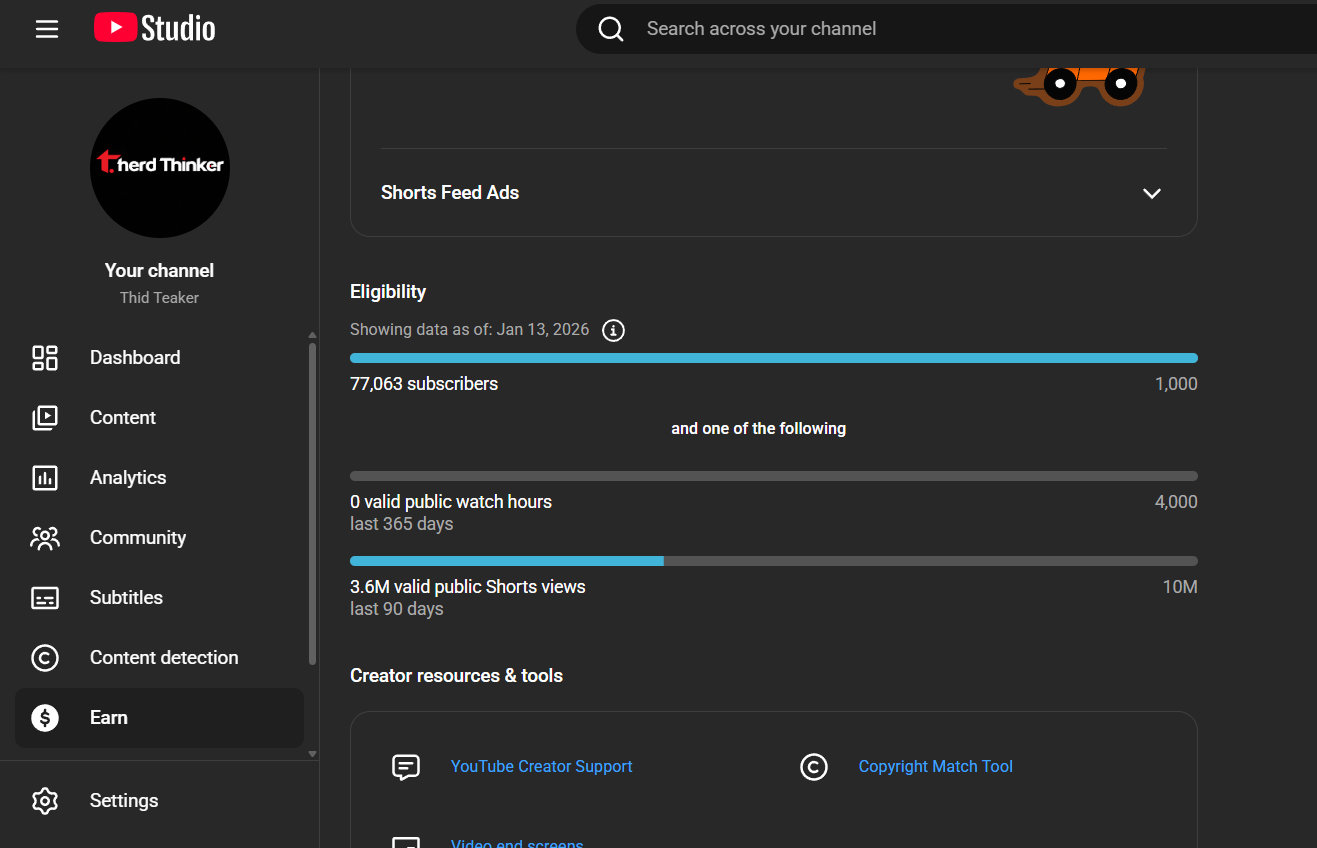Select the Earn menu item
The width and height of the screenshot is (1317, 848).
click(x=109, y=718)
